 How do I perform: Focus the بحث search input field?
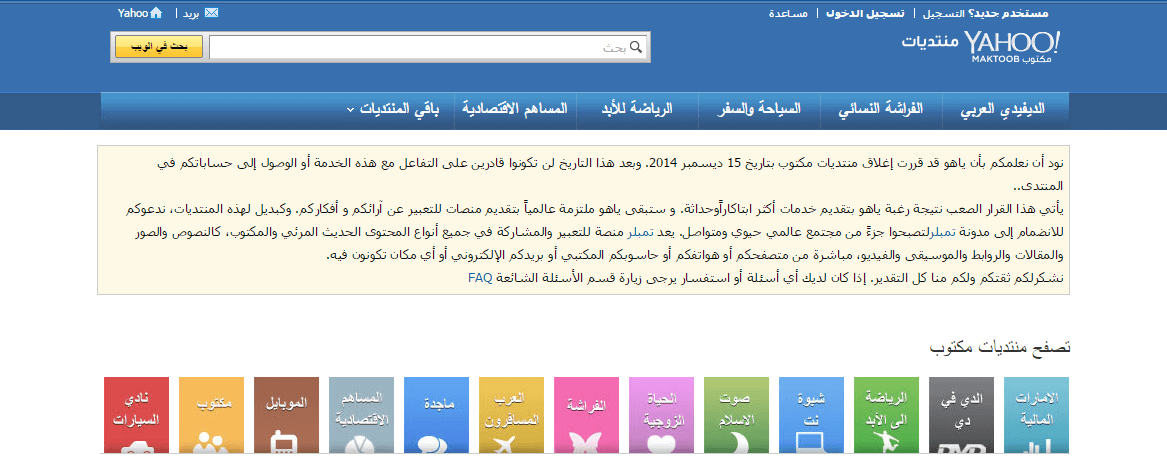[x=429, y=47]
